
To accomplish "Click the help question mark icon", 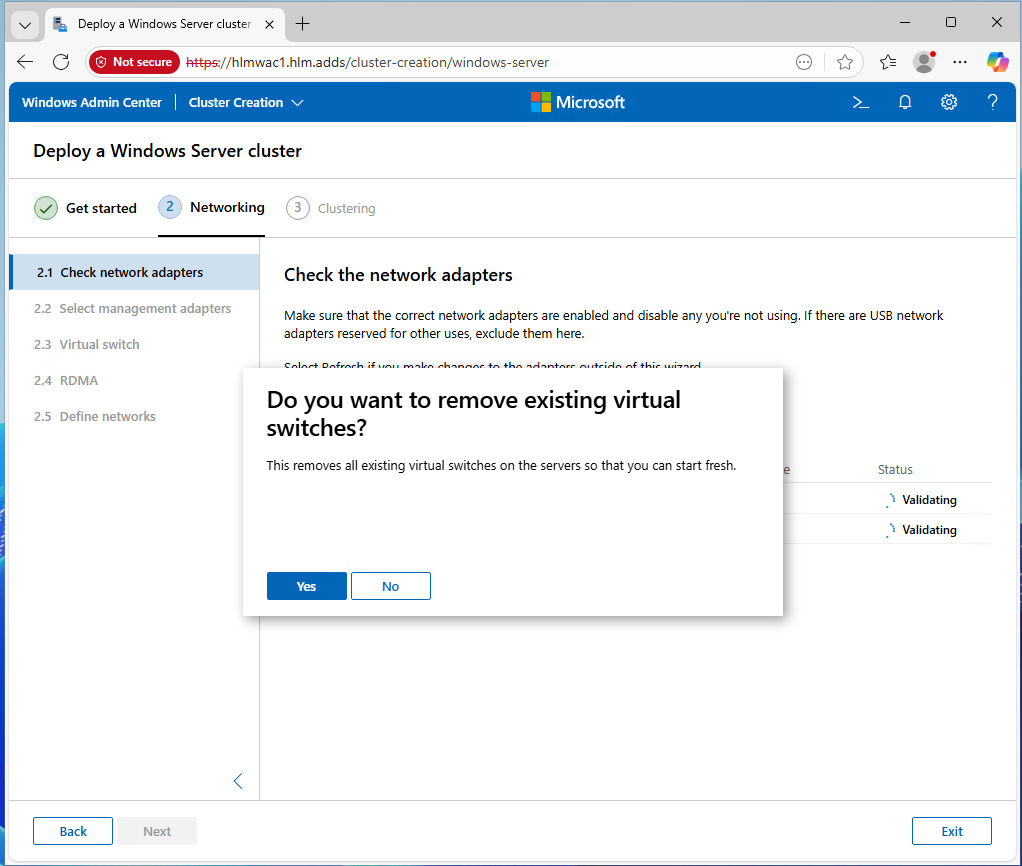I will pos(992,102).
